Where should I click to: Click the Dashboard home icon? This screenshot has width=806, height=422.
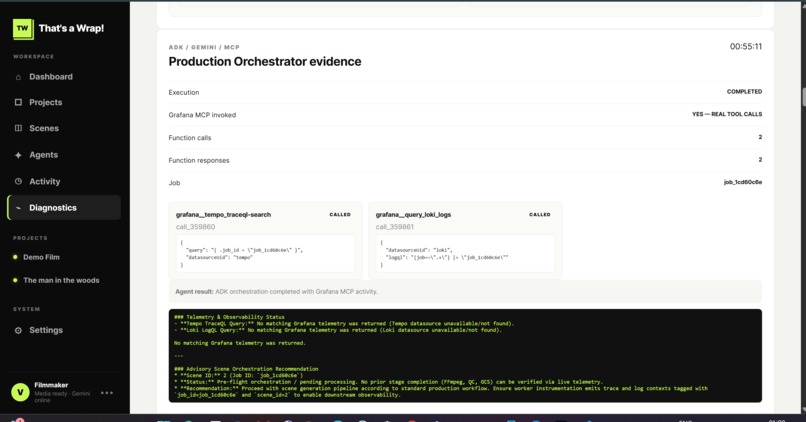pyautogui.click(x=19, y=77)
